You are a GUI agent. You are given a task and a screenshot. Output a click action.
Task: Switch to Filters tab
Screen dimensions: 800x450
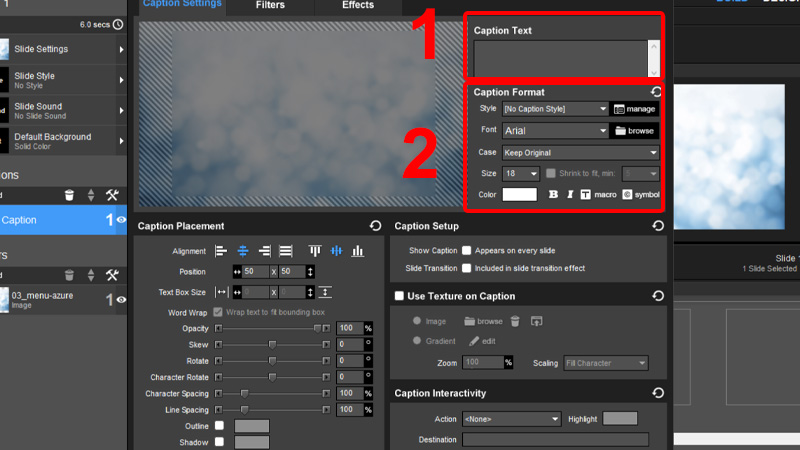[x=270, y=5]
